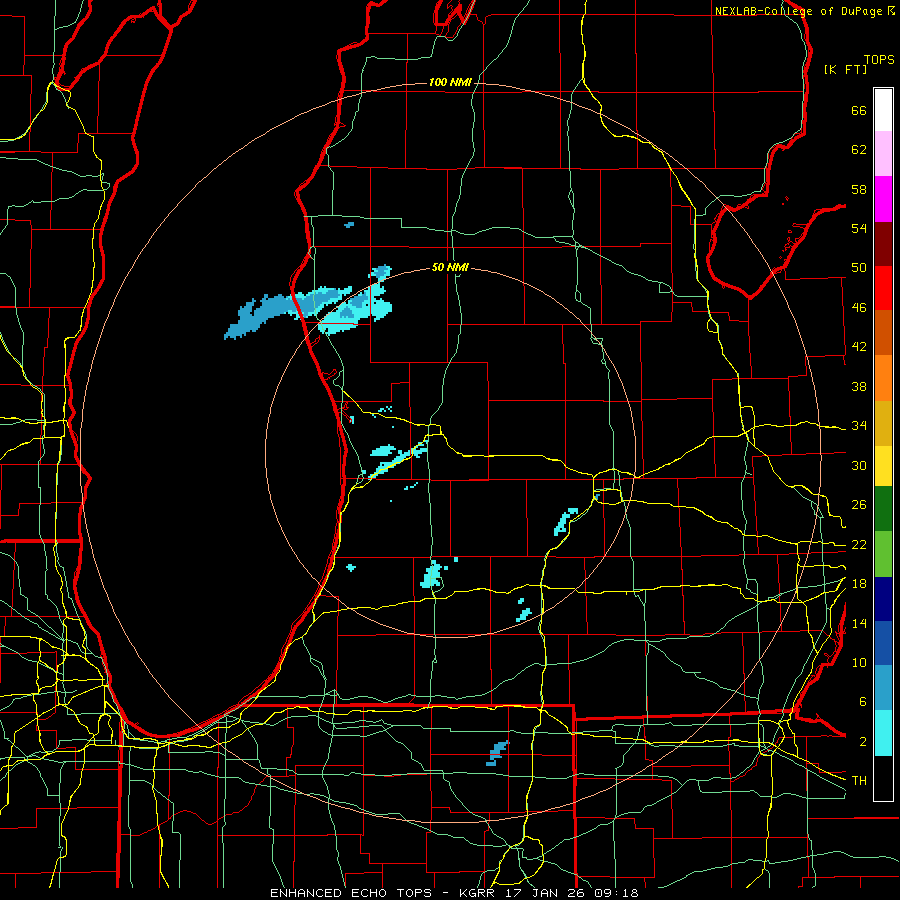Click the magenta legend swatch

tap(883, 199)
